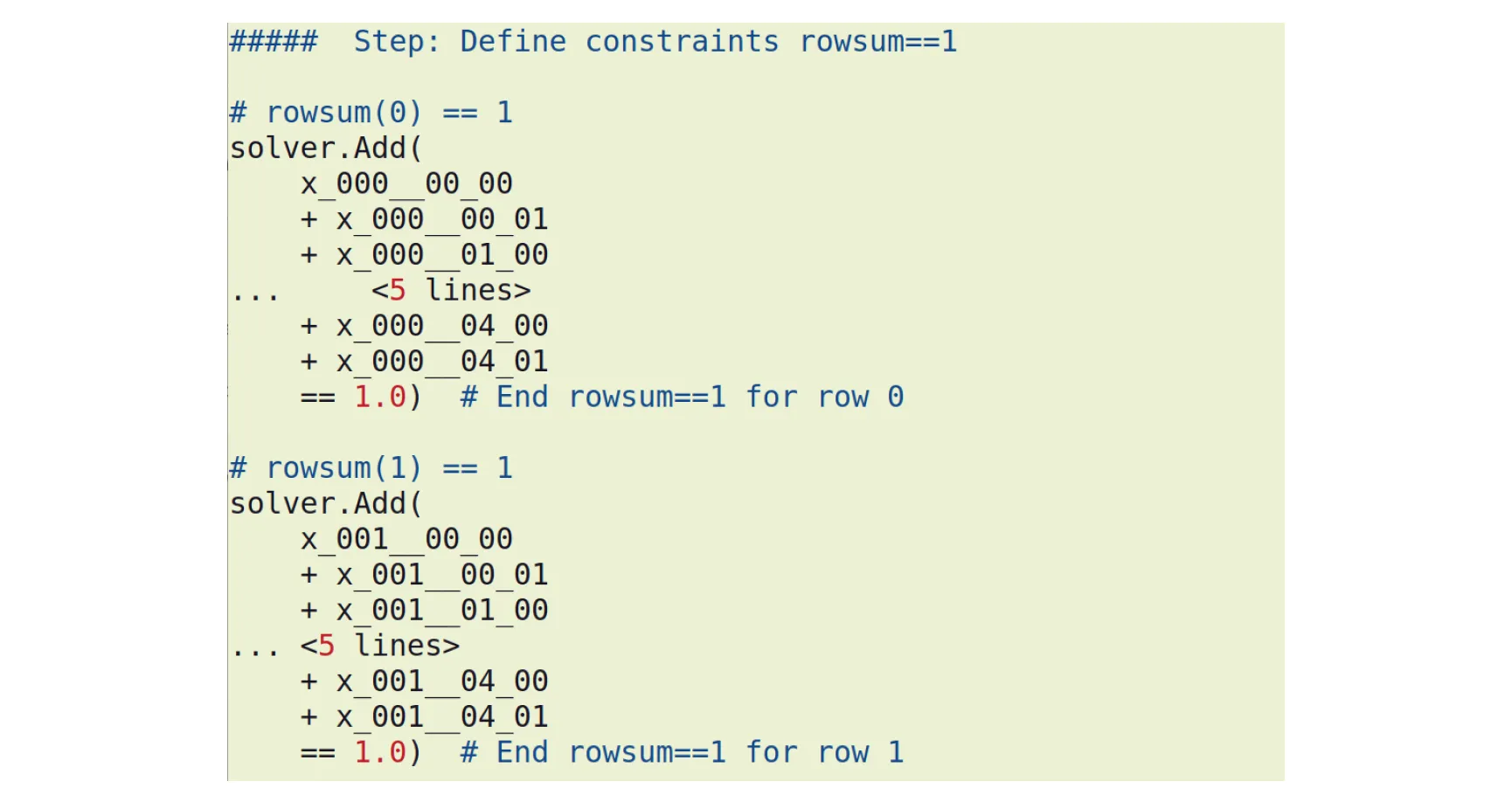Click the term x_000__01_00
1512x802 pixels.
(442, 255)
